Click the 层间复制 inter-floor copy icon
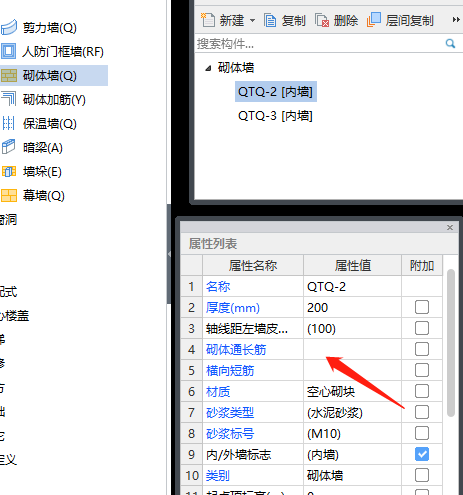This screenshot has height=495, width=463. click(x=374, y=20)
